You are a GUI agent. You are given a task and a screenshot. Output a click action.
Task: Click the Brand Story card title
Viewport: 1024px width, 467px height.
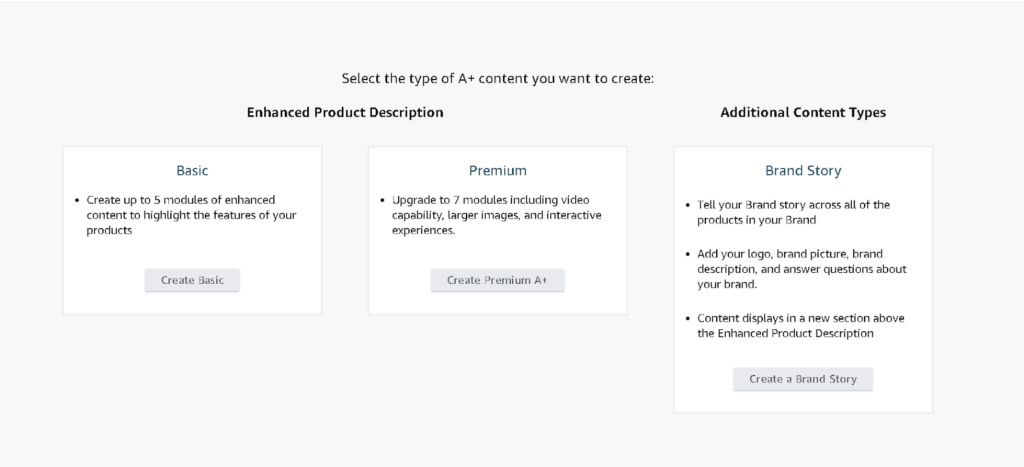click(802, 171)
